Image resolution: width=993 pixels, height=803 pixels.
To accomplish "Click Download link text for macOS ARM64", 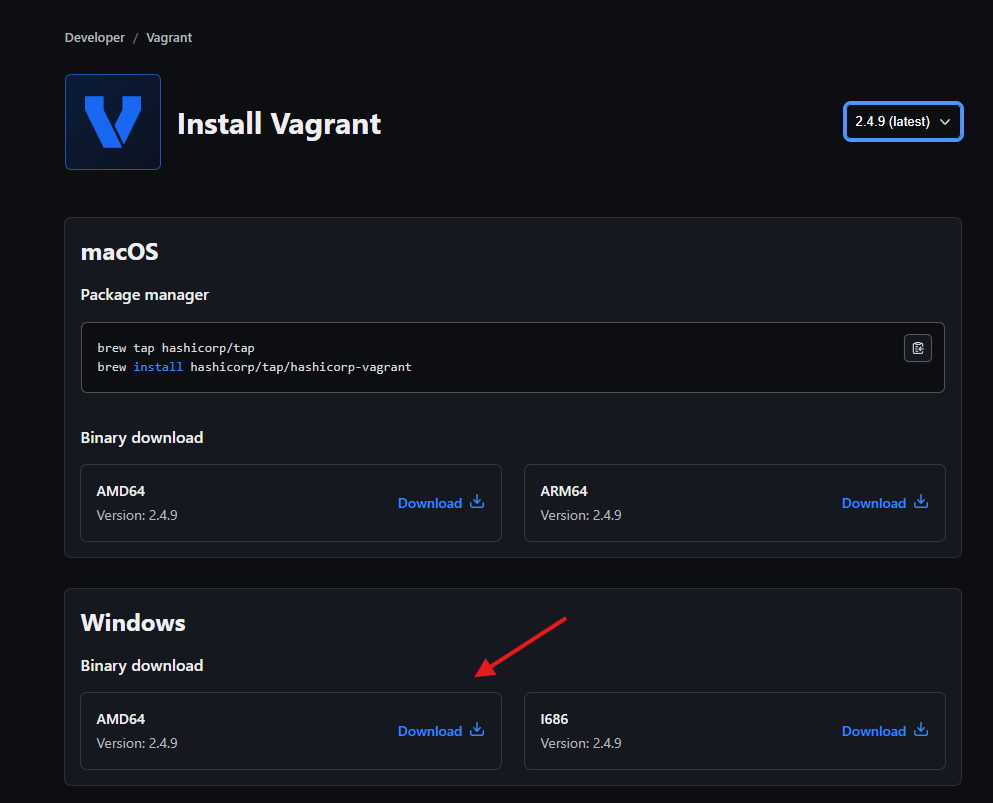I will [873, 503].
